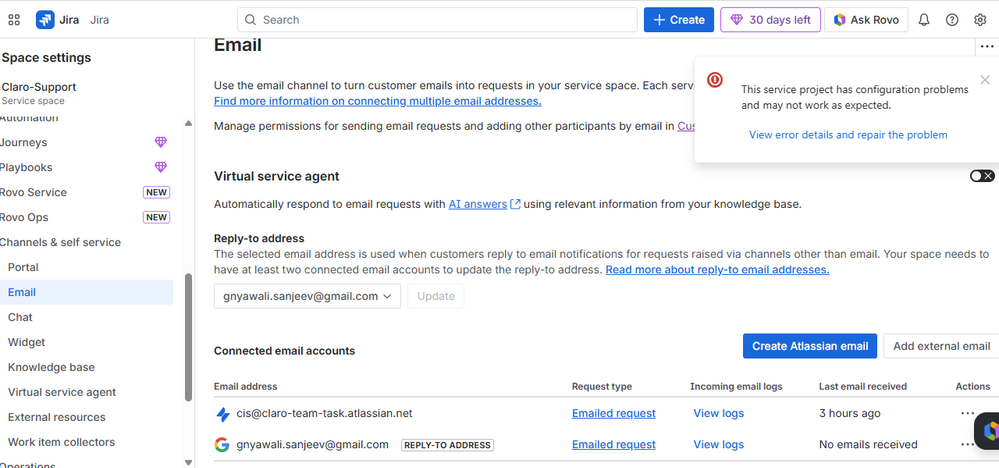This screenshot has width=999, height=468.
Task: Open Read more about reply-to email addresses
Action: (717, 269)
